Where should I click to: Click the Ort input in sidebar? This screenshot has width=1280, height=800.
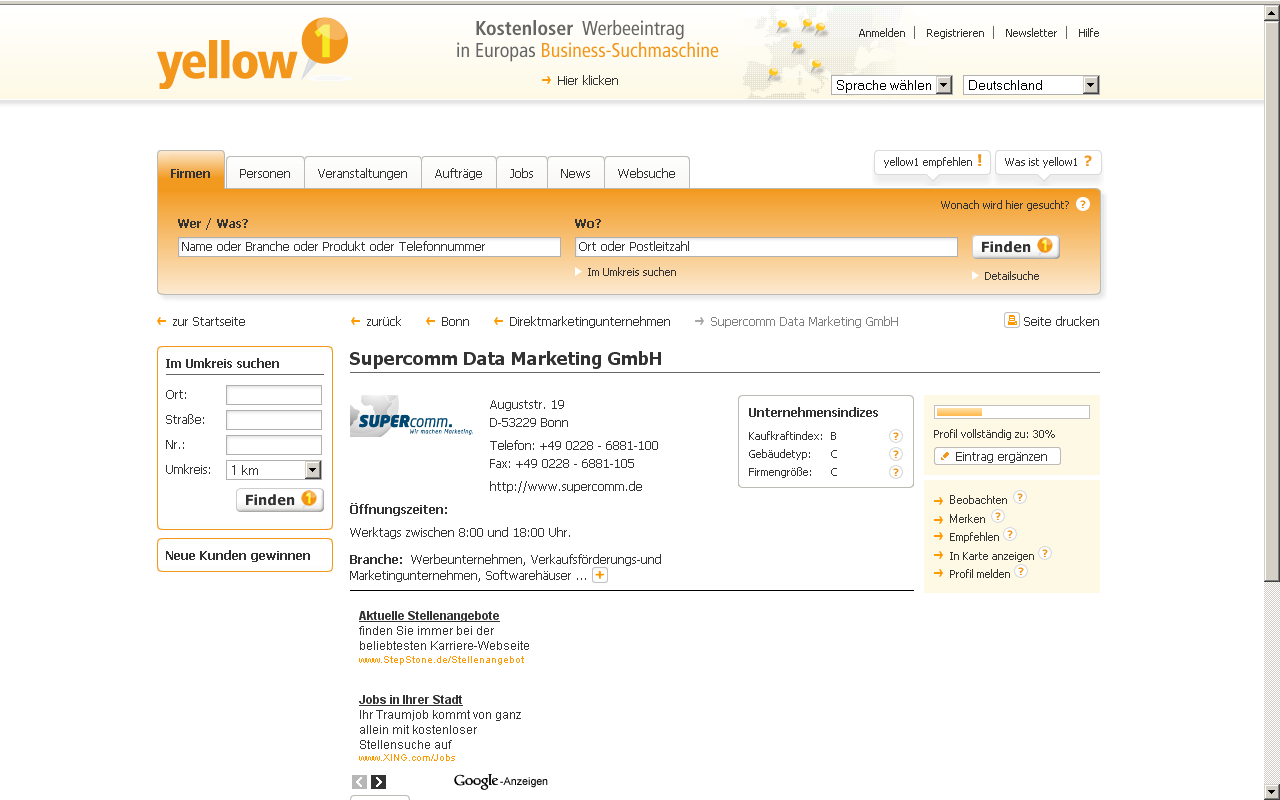[x=274, y=395]
